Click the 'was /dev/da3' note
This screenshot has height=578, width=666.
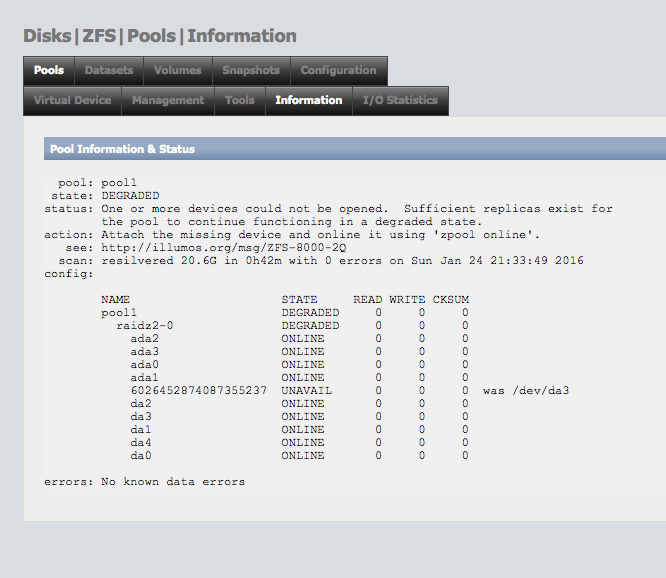point(526,390)
